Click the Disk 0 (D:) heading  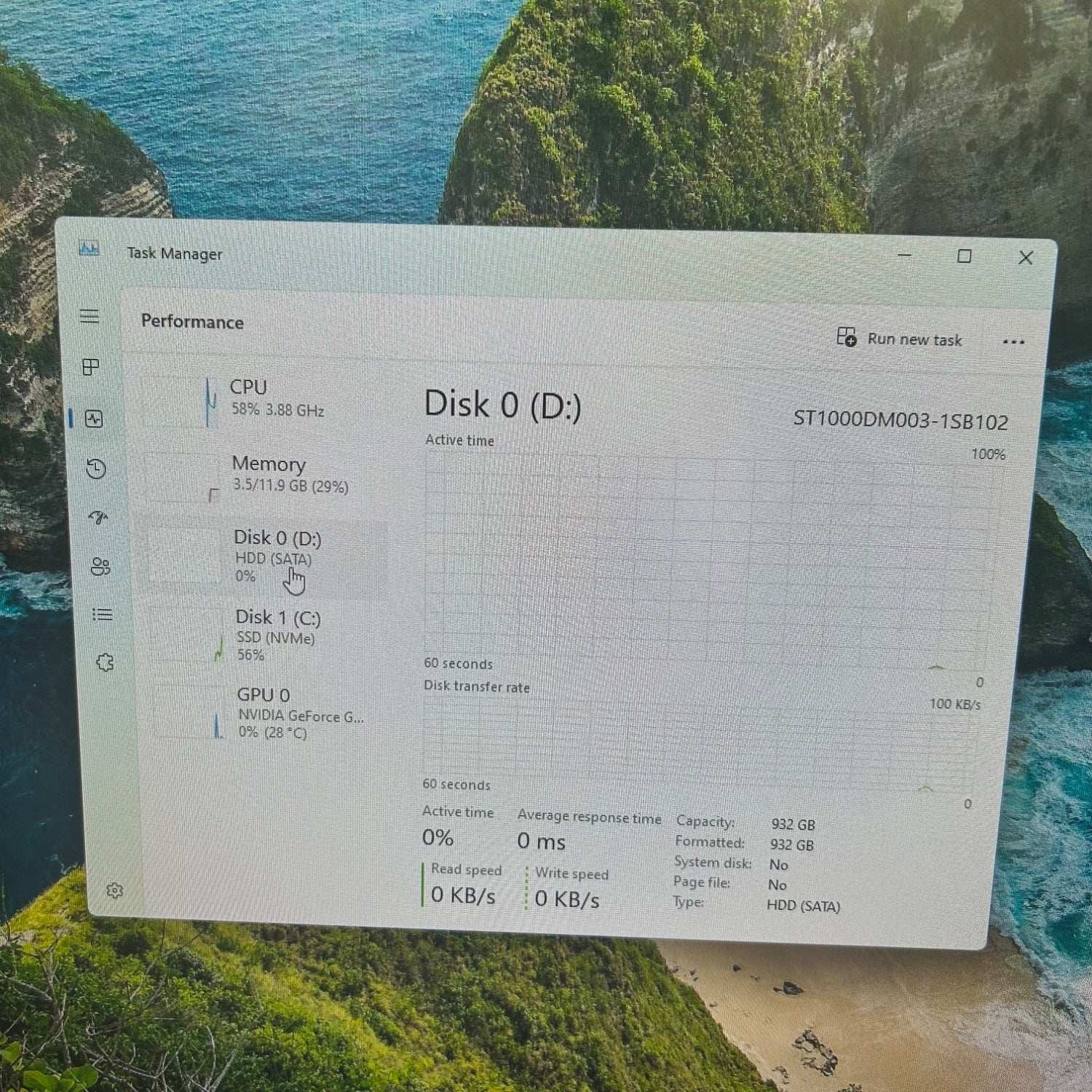click(503, 405)
